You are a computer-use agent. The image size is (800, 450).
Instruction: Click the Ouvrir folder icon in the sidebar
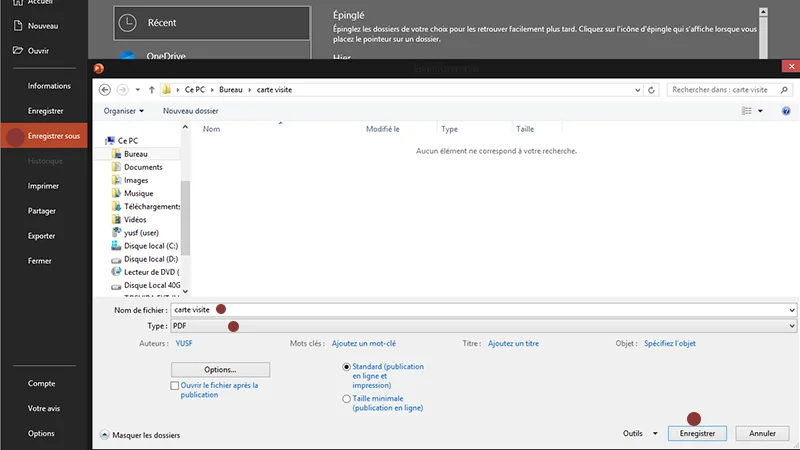pos(18,51)
